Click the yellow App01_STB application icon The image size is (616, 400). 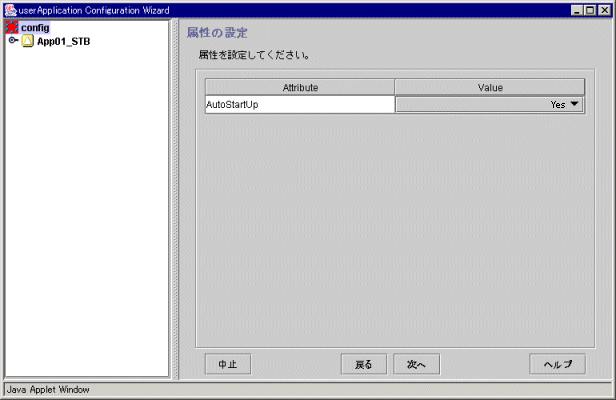click(x=28, y=41)
